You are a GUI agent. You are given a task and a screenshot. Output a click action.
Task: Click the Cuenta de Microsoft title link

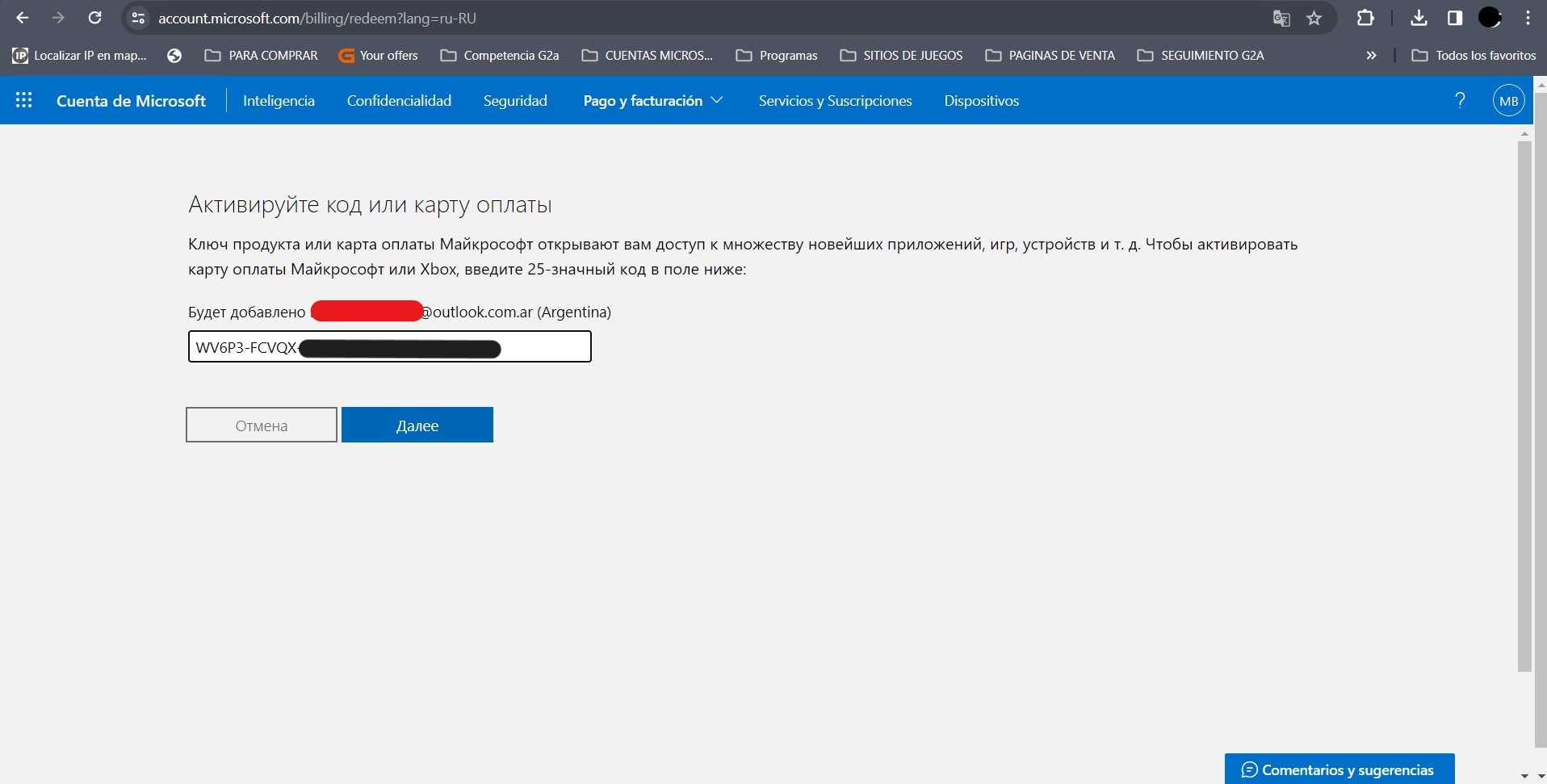(131, 101)
